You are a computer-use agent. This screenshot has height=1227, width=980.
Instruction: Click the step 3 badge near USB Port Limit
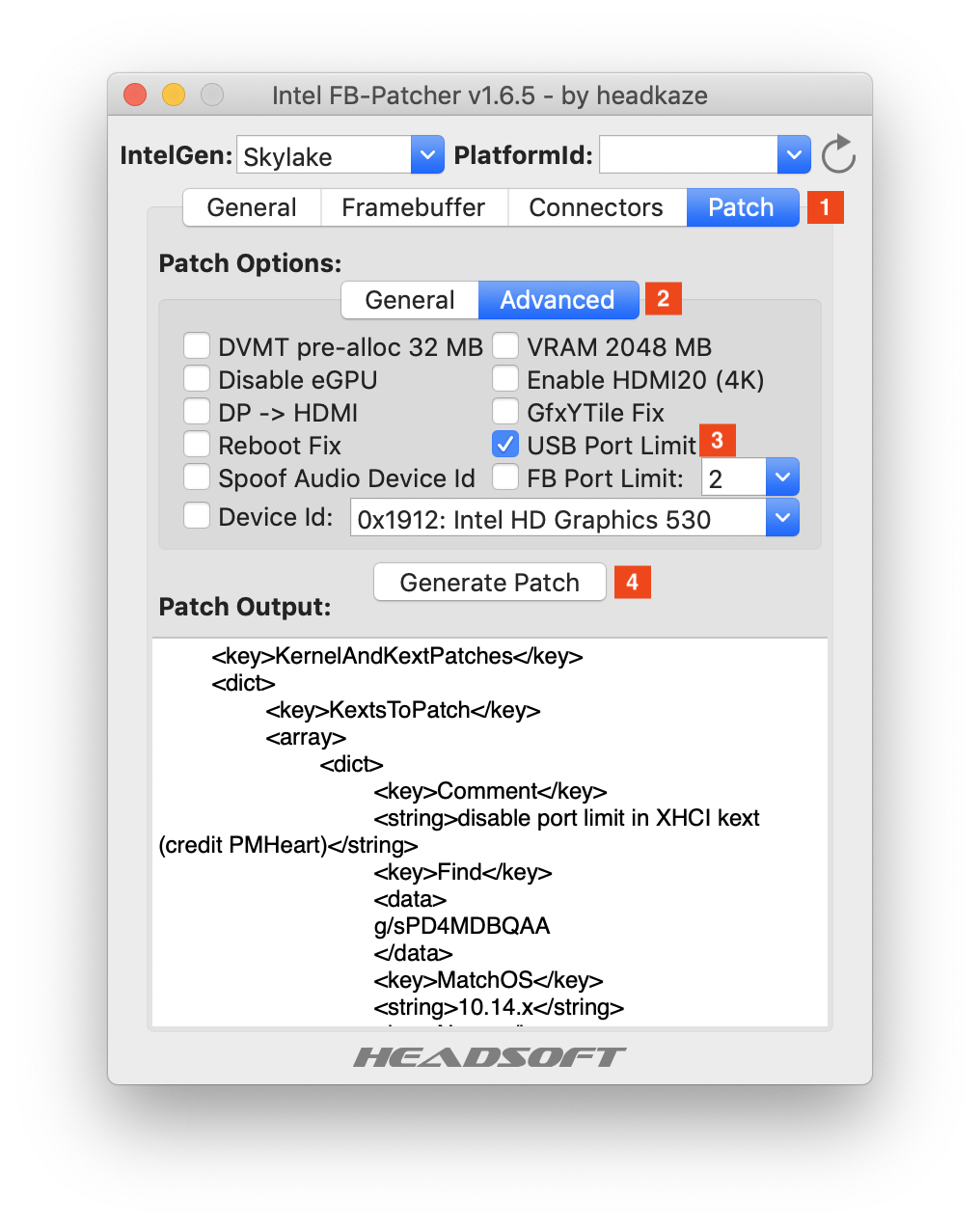(x=717, y=440)
